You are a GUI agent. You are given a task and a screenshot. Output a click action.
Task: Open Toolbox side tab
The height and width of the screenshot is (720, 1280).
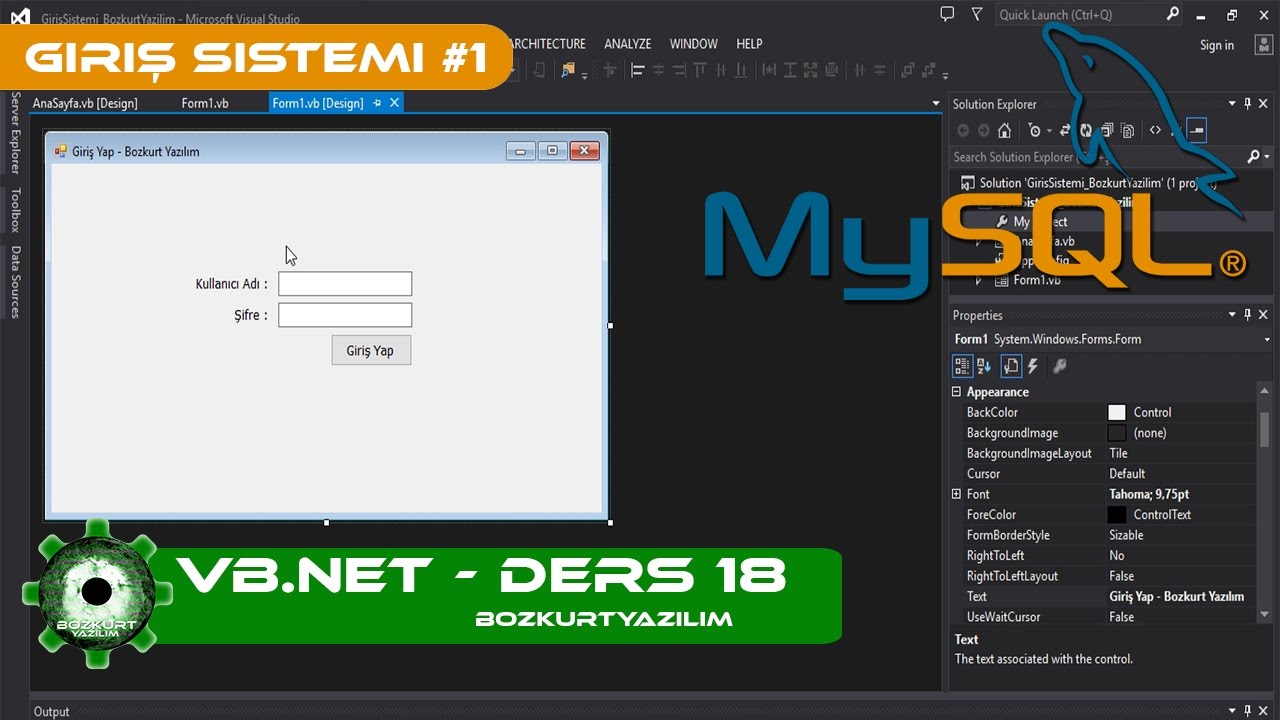[14, 210]
